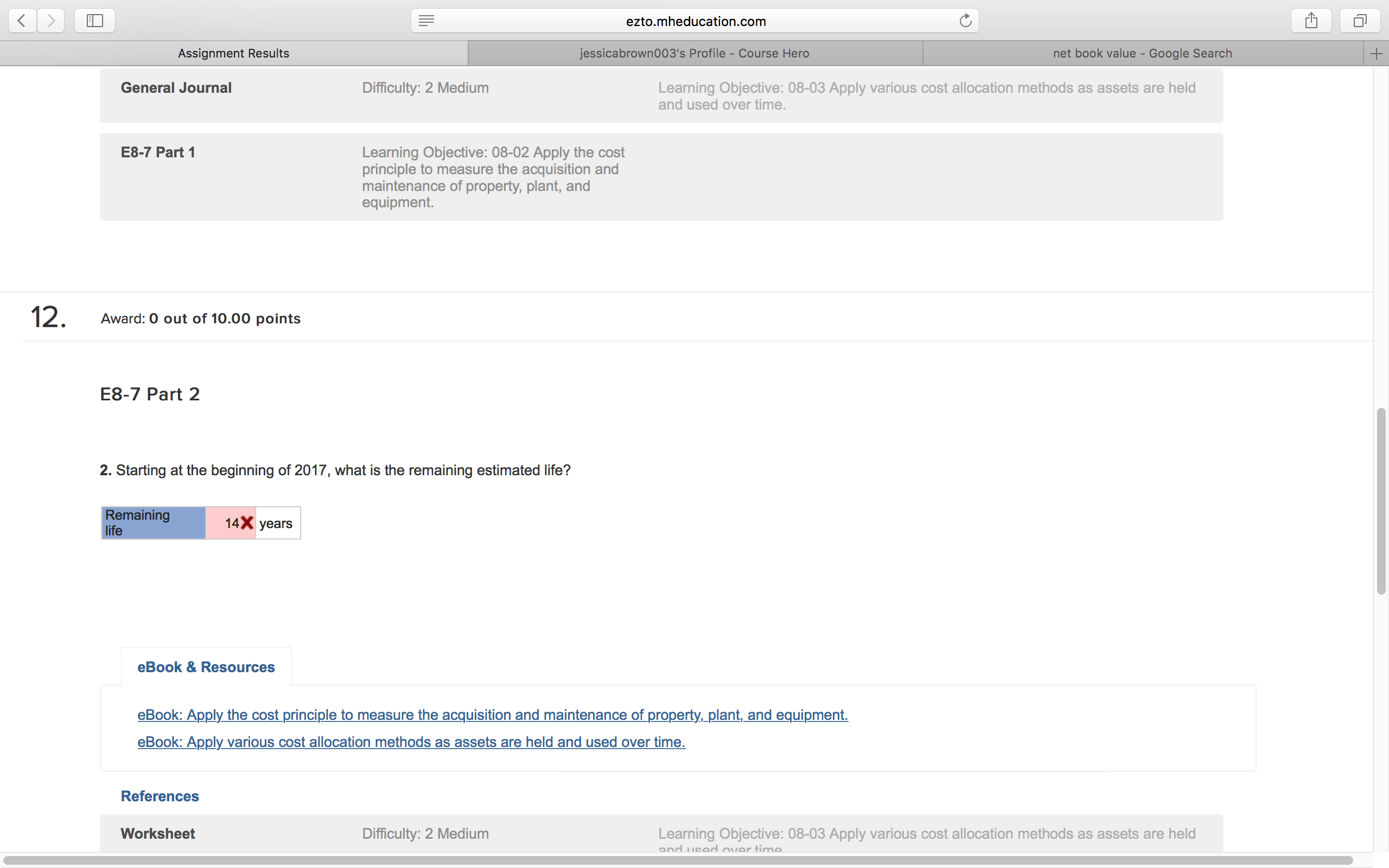Screen dimensions: 1389x868
Task: Click the Safari forward arrow button
Action: click(x=51, y=21)
